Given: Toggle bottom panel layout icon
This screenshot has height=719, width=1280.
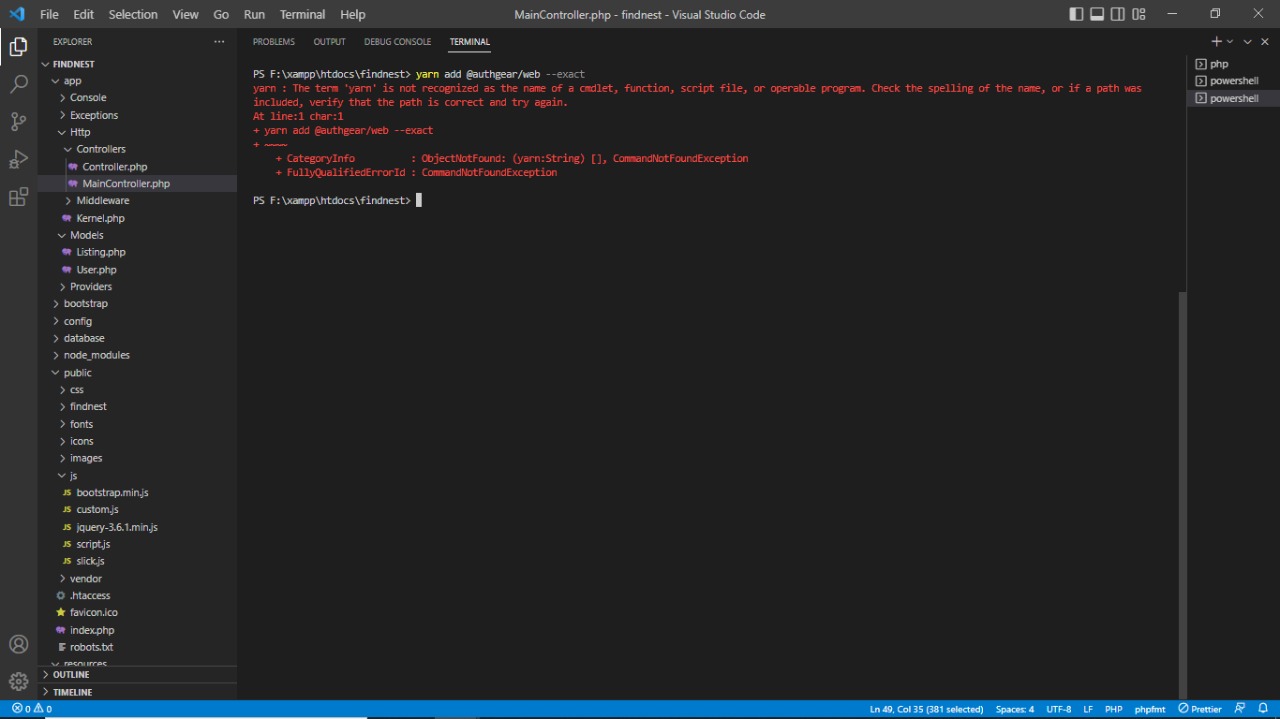Looking at the screenshot, I should 1097,14.
